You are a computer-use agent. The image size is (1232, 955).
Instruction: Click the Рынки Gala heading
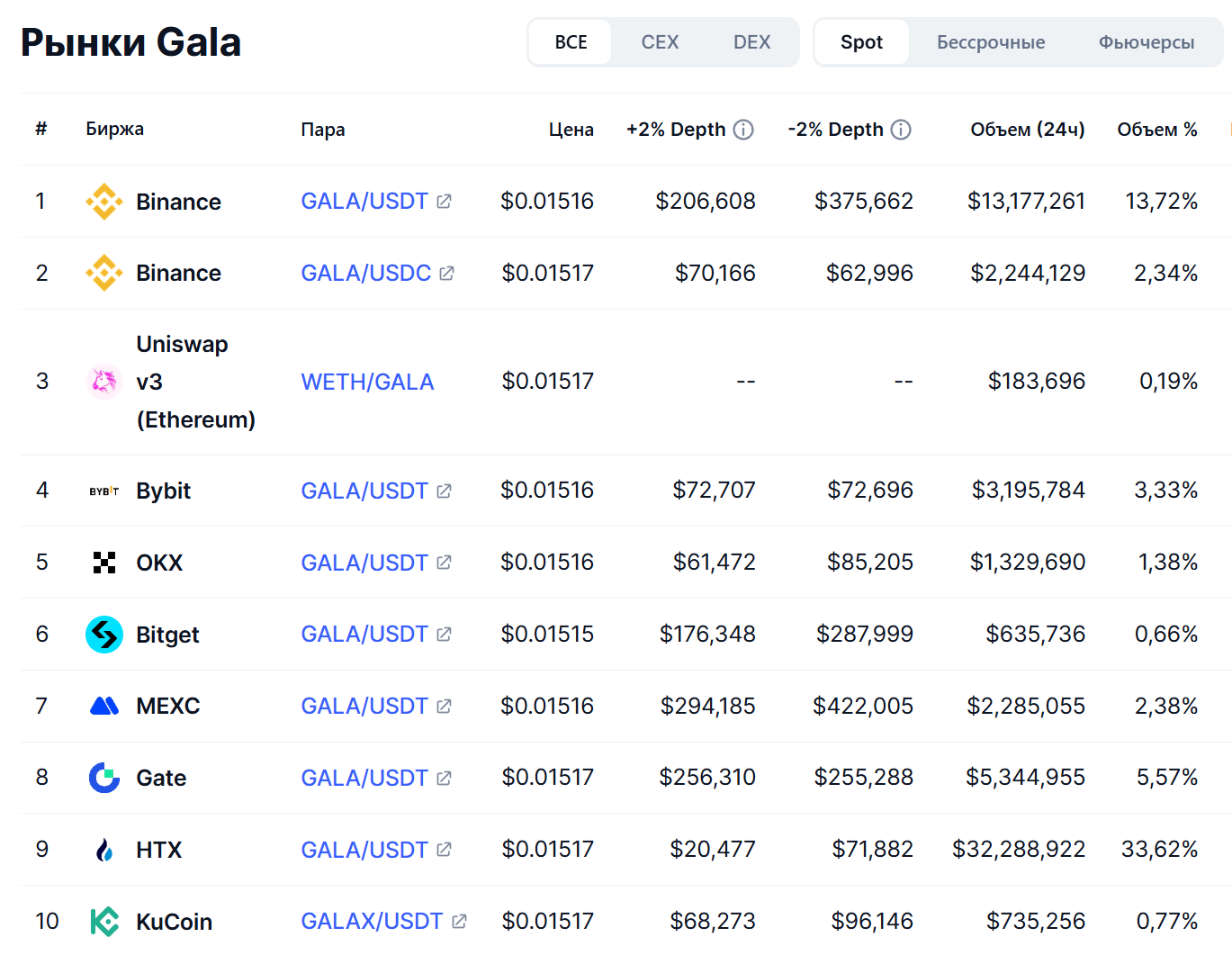click(x=130, y=42)
